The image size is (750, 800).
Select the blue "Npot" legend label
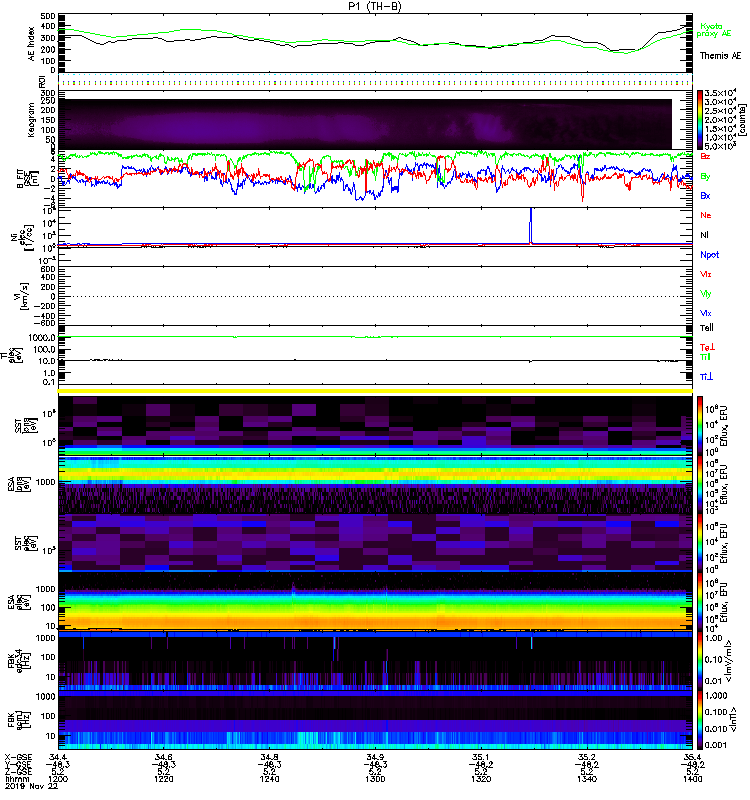[709, 255]
